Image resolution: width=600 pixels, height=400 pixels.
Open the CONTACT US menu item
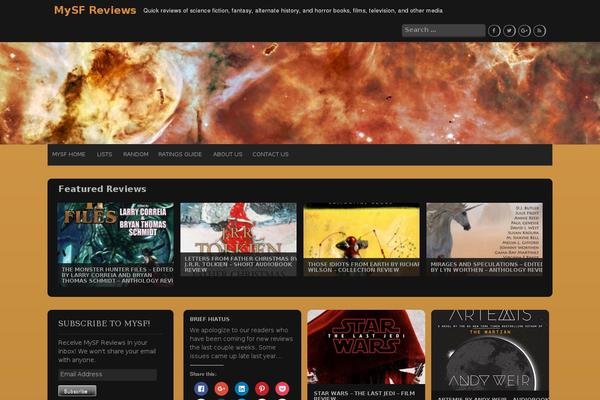(270, 154)
